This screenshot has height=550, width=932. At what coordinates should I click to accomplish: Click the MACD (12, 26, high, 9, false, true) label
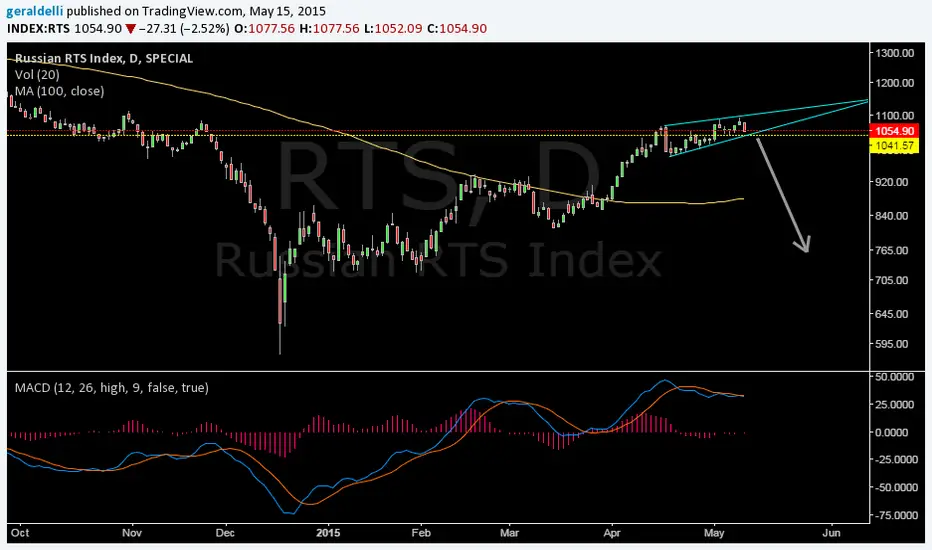[112, 388]
